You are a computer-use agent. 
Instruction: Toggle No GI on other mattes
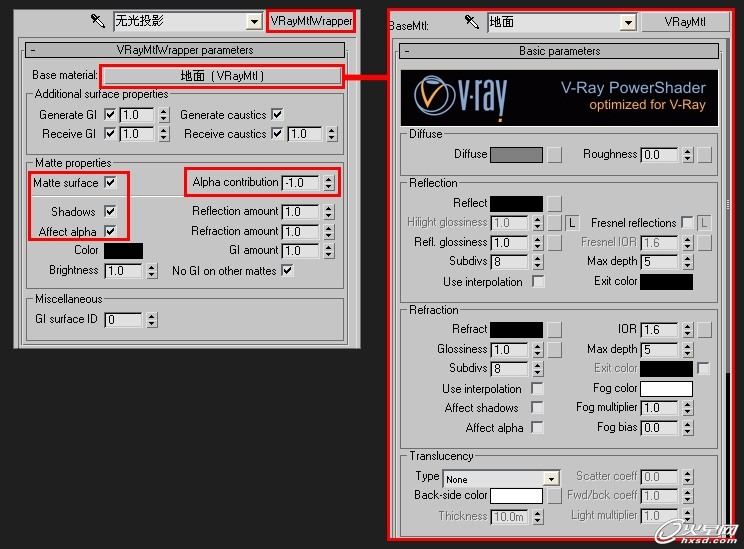coord(287,270)
